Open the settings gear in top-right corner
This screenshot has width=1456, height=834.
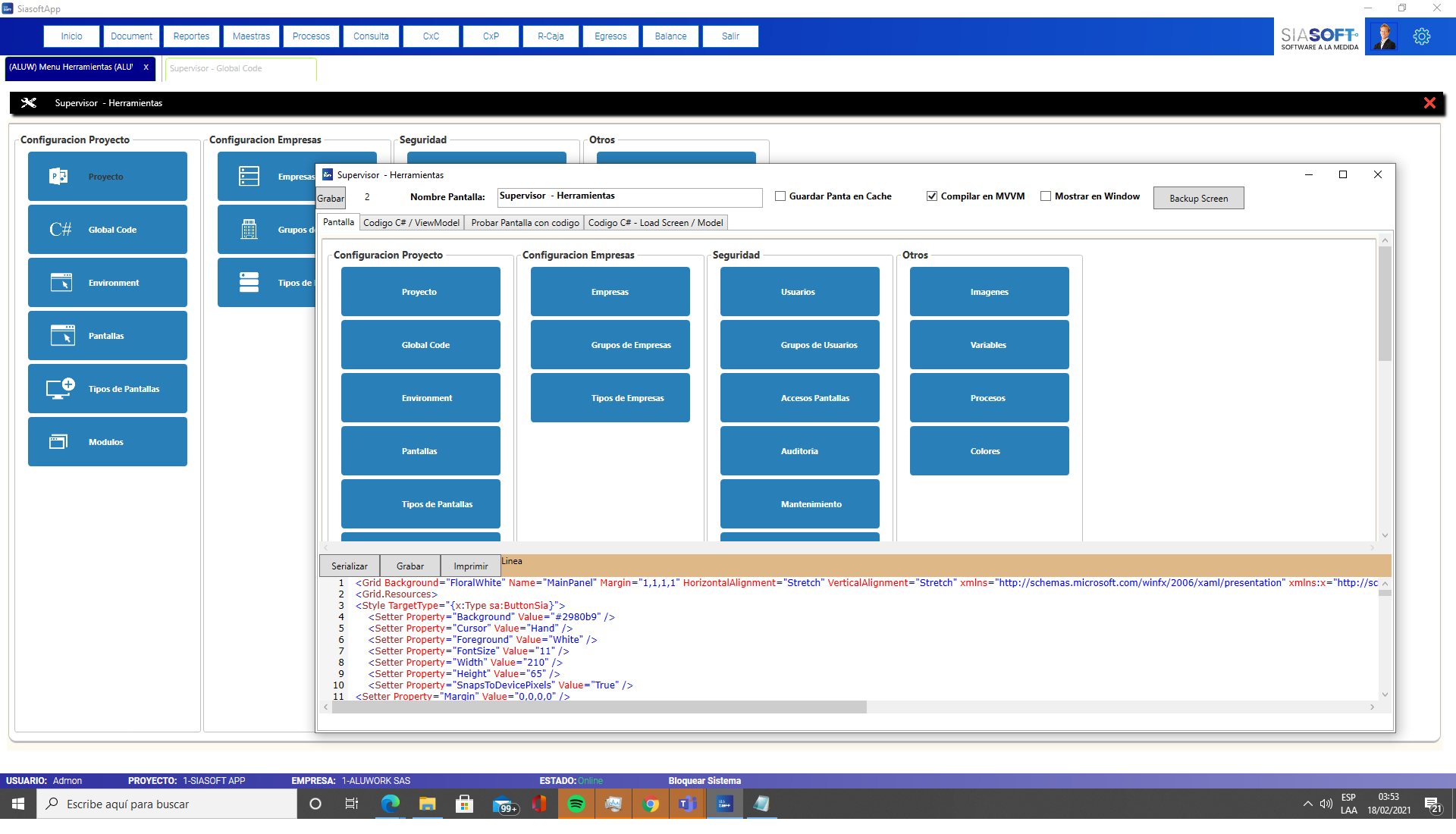point(1422,36)
